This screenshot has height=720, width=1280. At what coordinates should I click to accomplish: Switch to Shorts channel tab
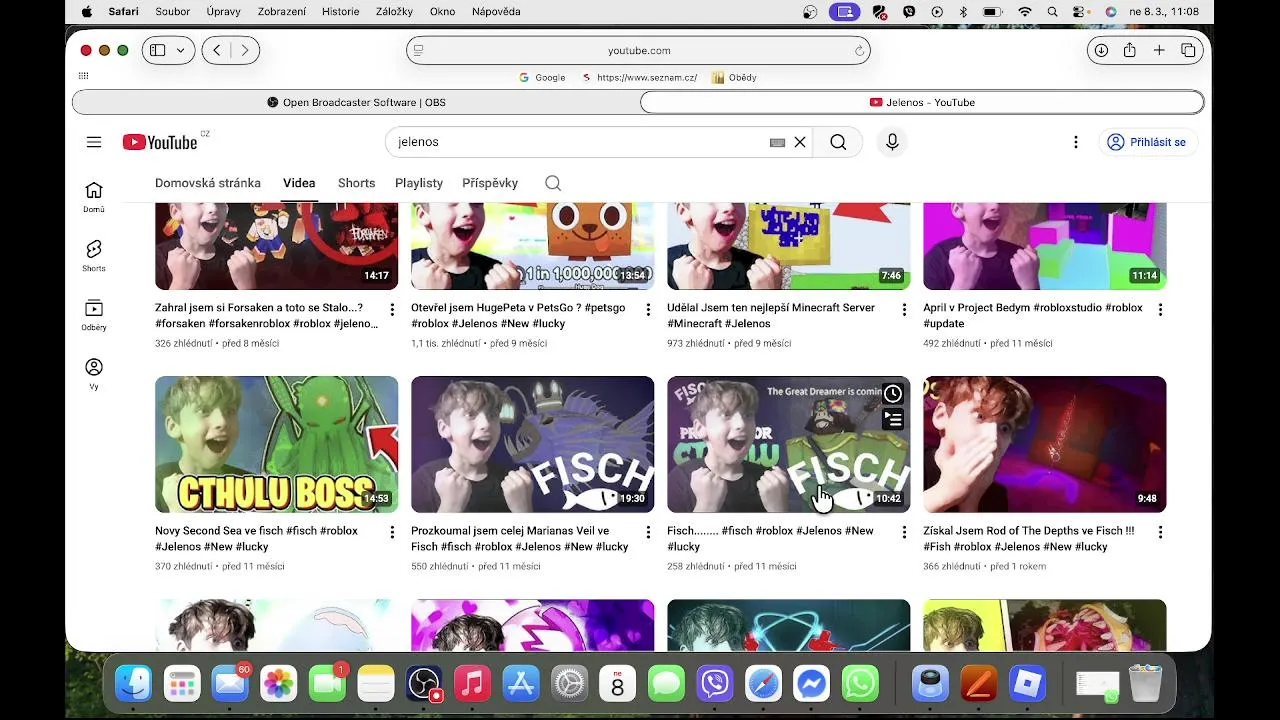click(x=356, y=183)
